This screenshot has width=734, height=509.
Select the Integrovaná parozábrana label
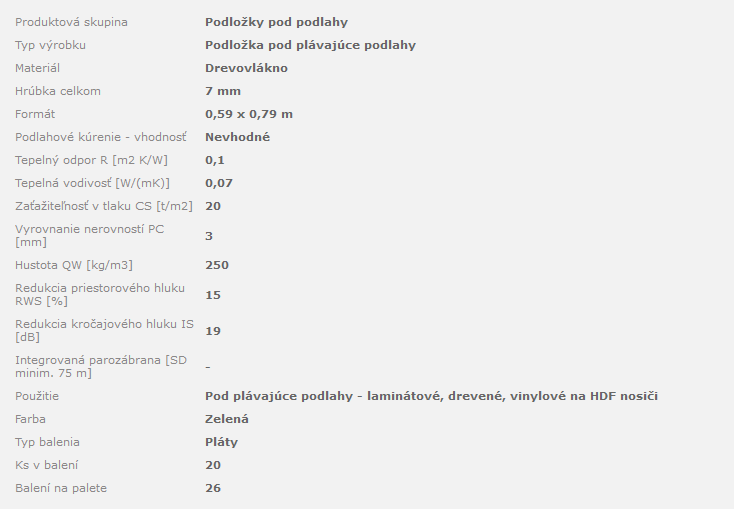[101, 367]
